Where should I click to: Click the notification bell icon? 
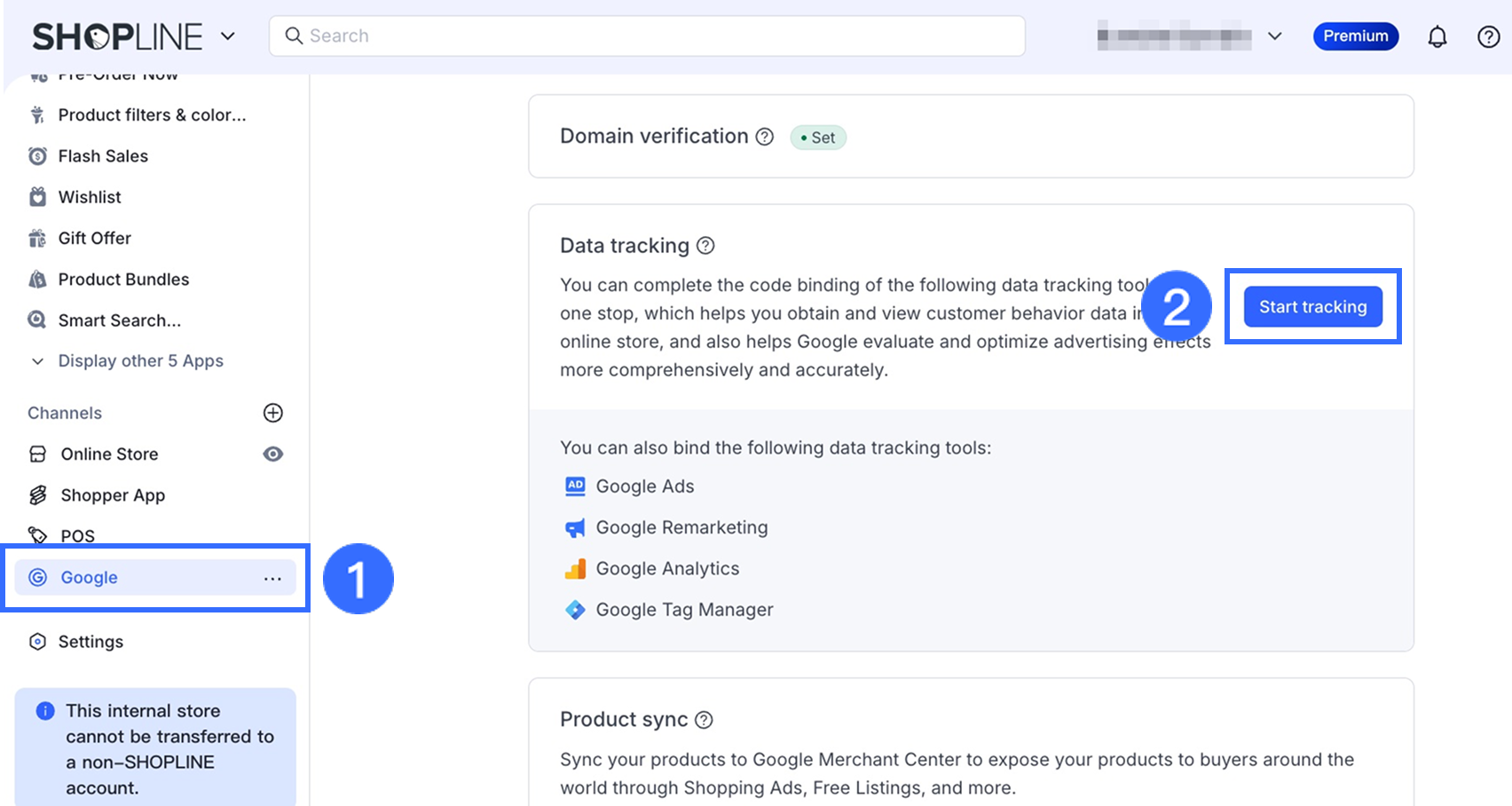(x=1437, y=36)
